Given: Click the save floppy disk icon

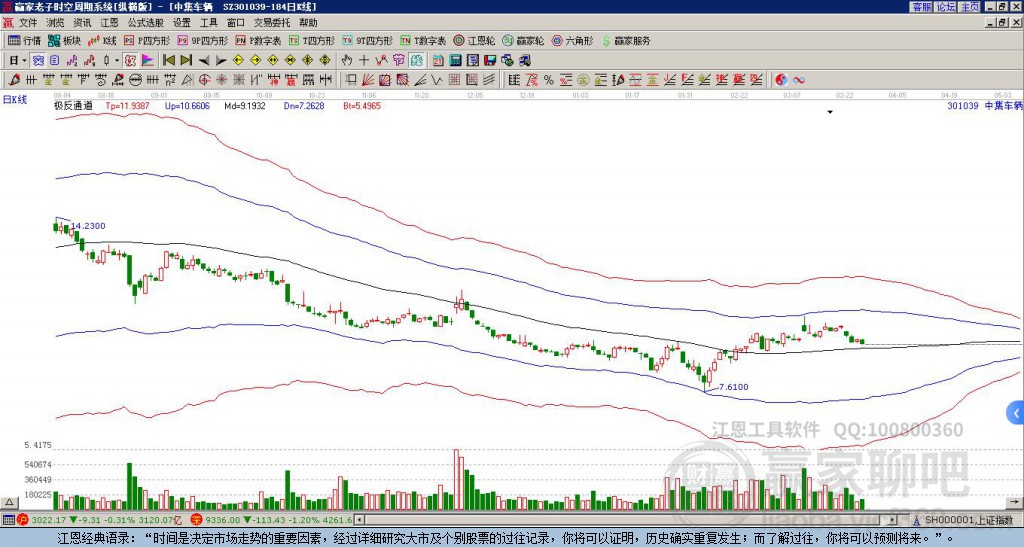Looking at the screenshot, I should 490,61.
